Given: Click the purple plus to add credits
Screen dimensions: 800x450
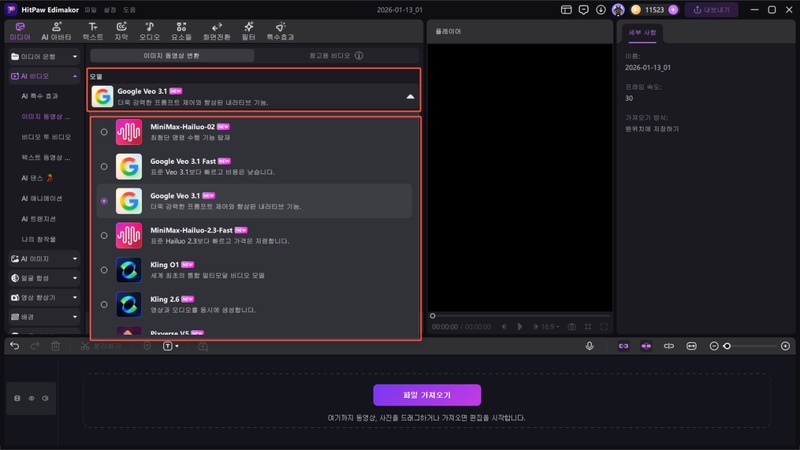Looking at the screenshot, I should [673, 10].
